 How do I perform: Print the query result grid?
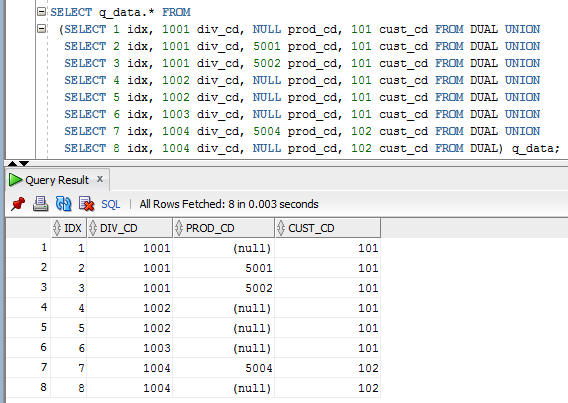point(41,204)
